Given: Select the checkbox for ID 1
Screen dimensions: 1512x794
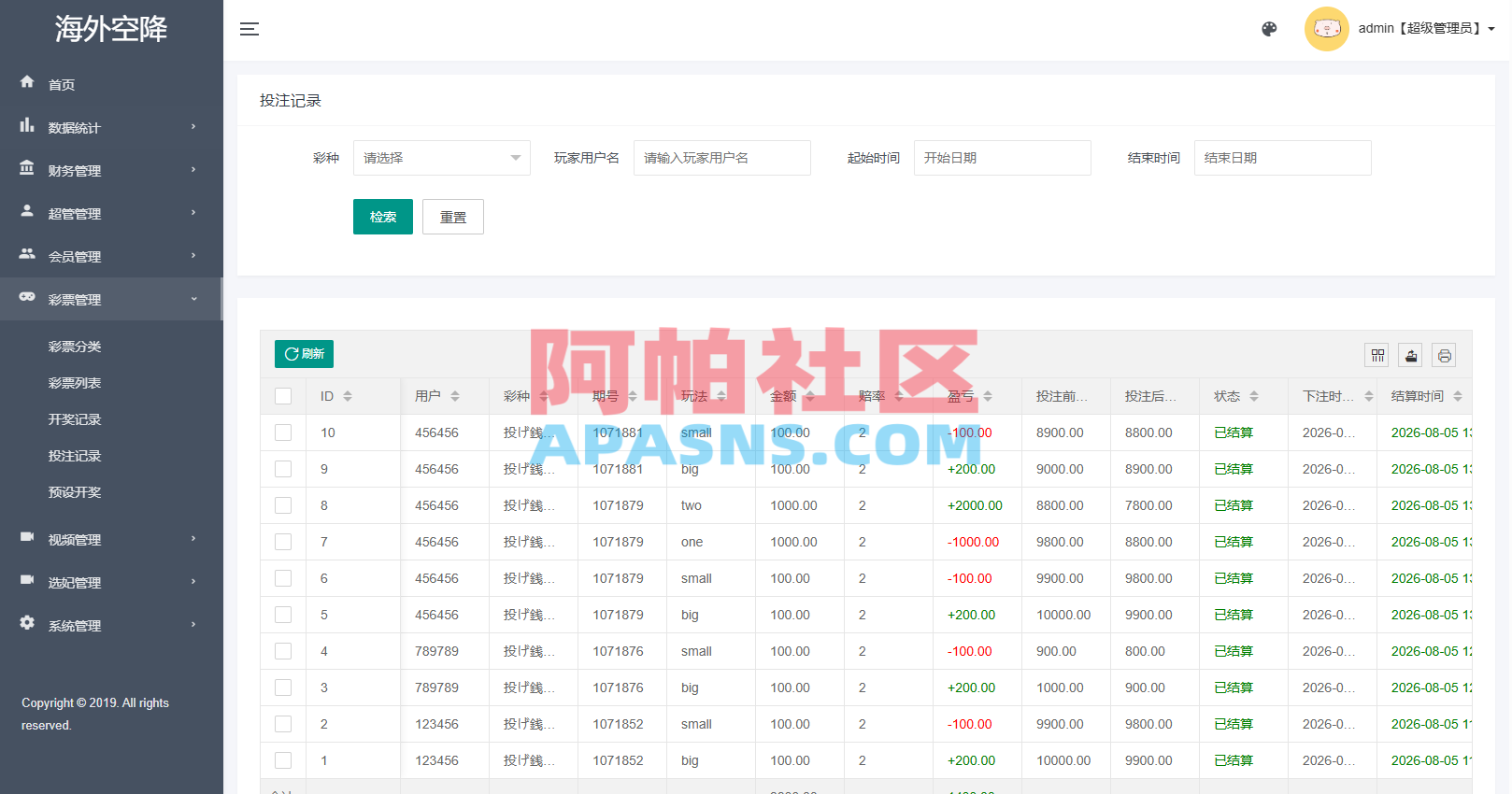Looking at the screenshot, I should (x=283, y=760).
